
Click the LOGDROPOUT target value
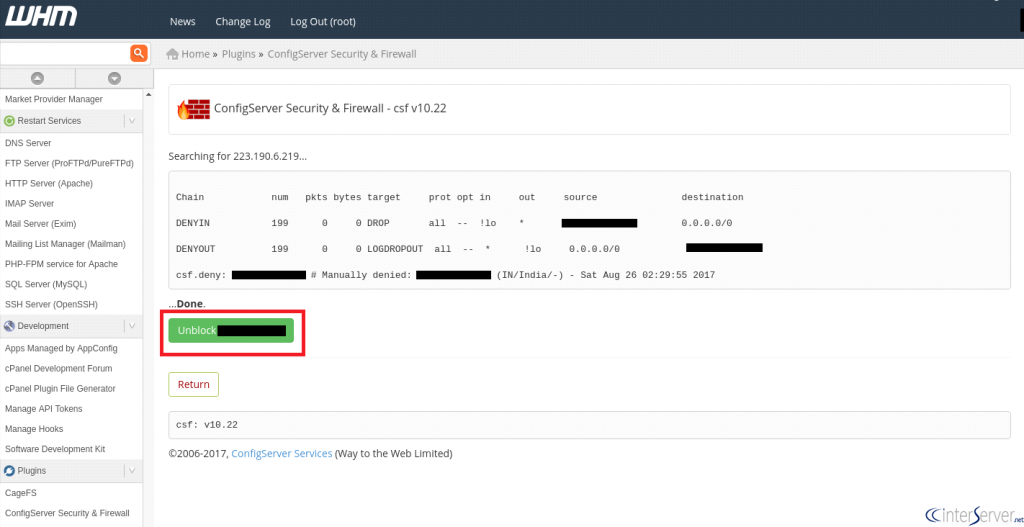click(395, 249)
